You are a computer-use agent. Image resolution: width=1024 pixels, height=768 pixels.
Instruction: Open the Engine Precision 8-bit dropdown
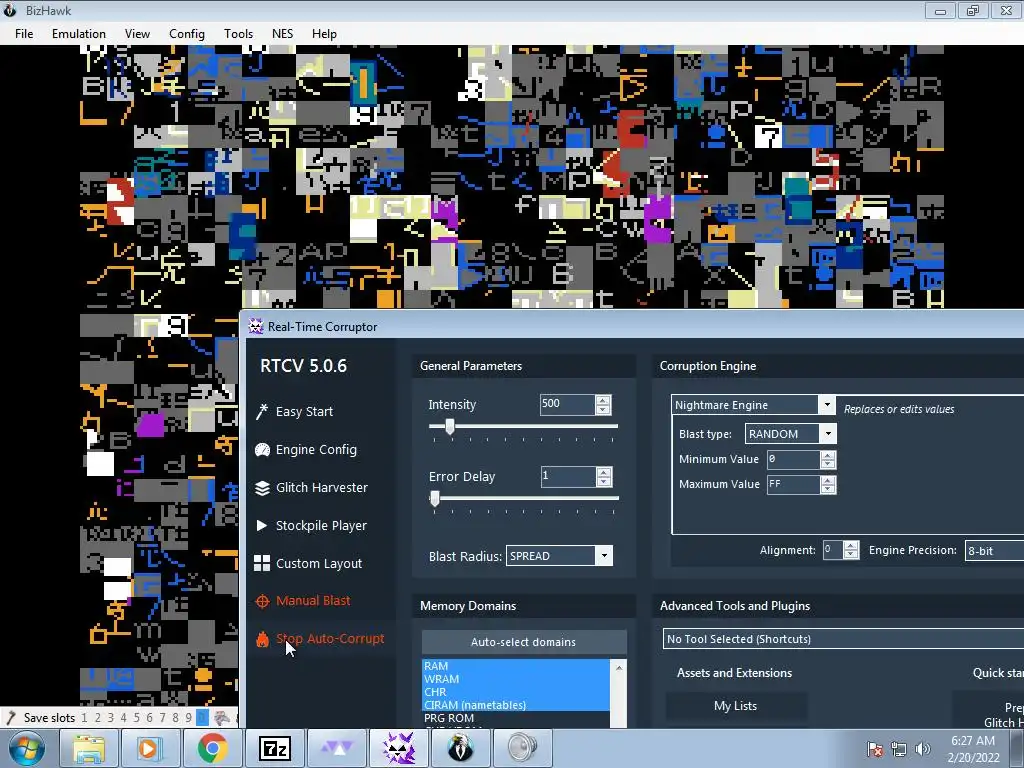994,551
